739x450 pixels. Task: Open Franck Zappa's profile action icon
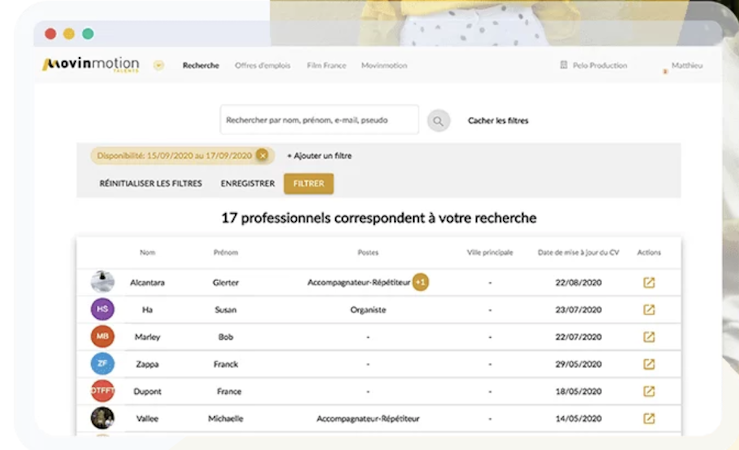[x=649, y=364]
